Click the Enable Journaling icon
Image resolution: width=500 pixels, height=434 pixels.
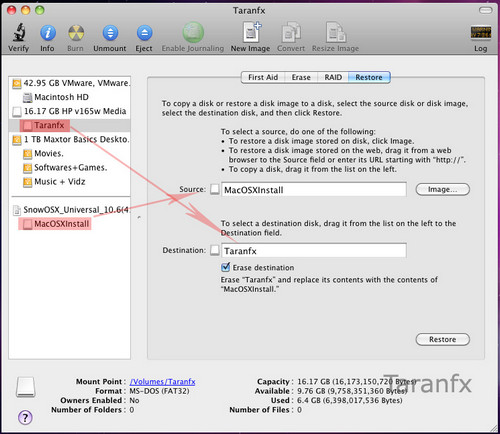point(193,33)
